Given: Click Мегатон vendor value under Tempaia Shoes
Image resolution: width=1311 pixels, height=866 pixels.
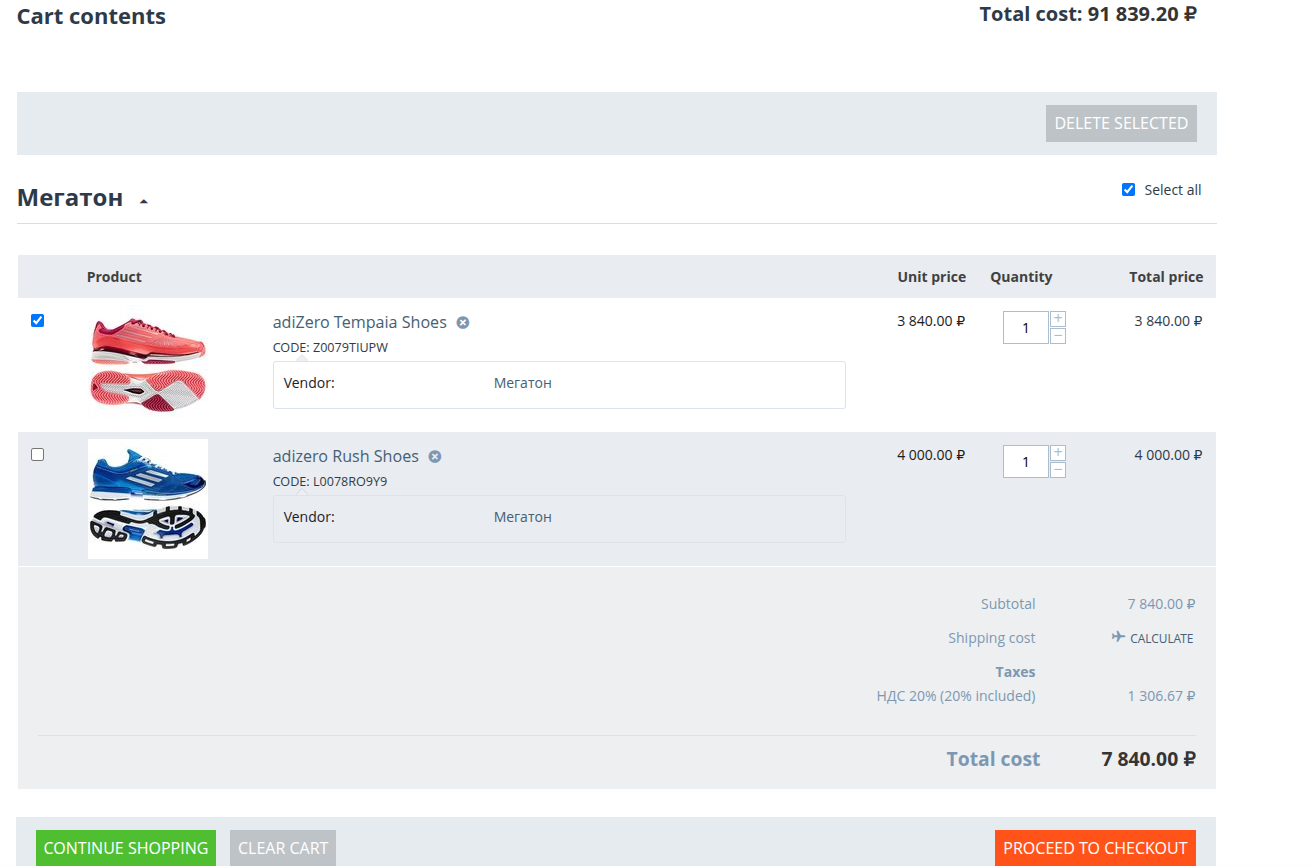Looking at the screenshot, I should (x=523, y=383).
